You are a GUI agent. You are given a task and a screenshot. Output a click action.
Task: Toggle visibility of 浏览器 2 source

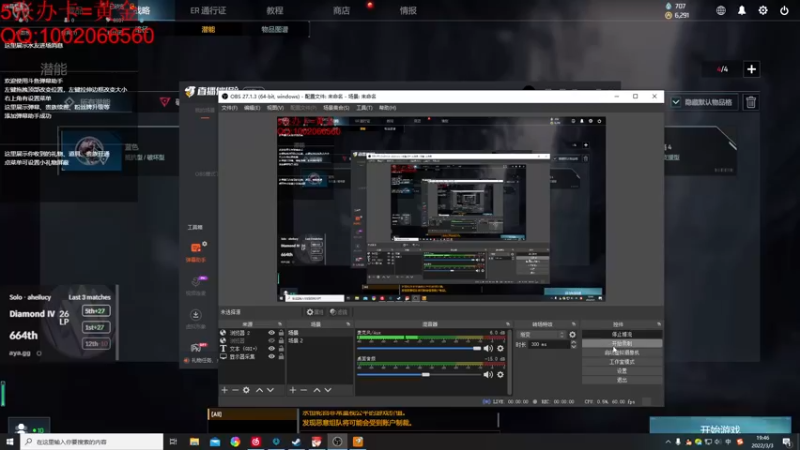(x=271, y=333)
